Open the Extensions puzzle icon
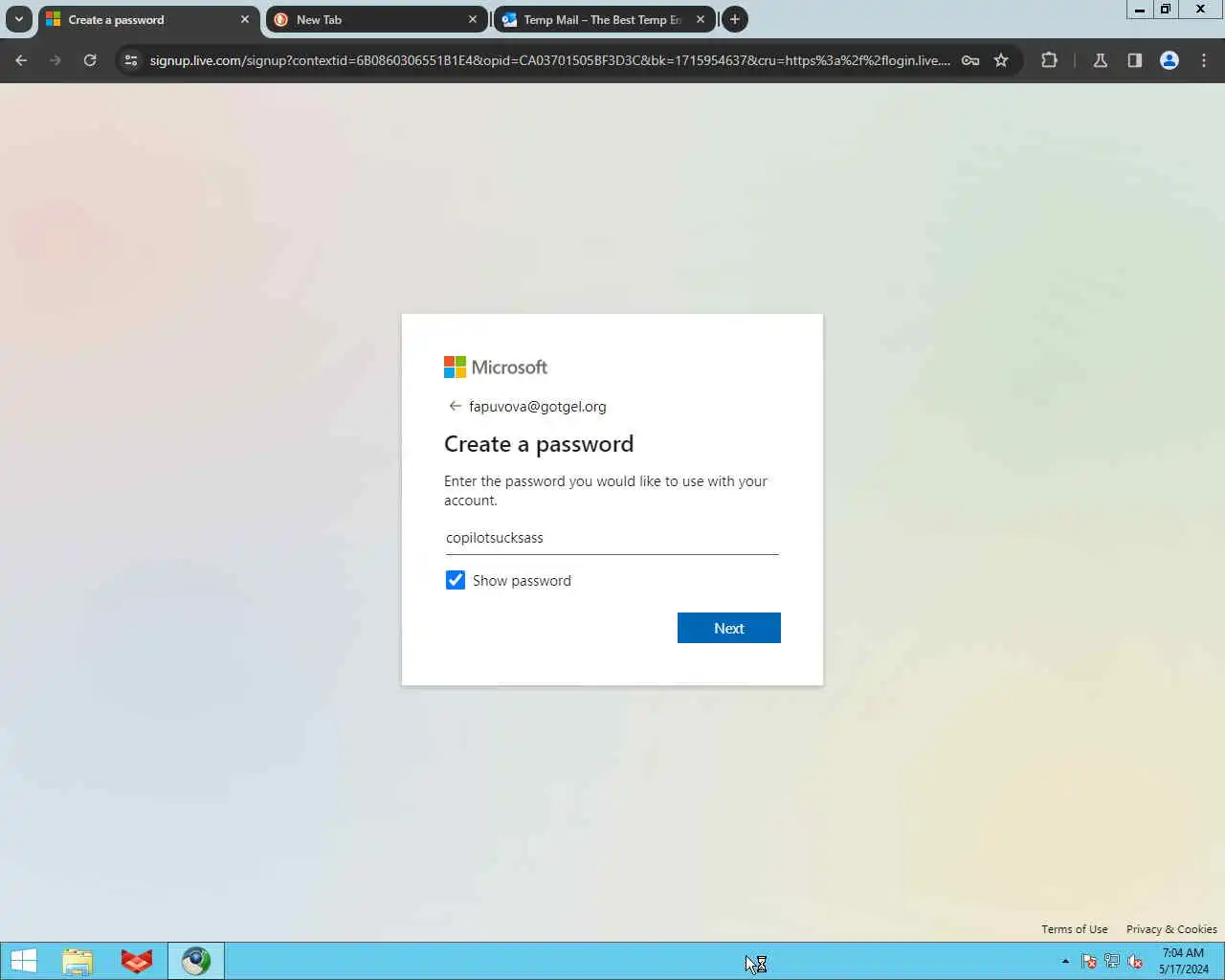The width and height of the screenshot is (1225, 980). 1049,60
